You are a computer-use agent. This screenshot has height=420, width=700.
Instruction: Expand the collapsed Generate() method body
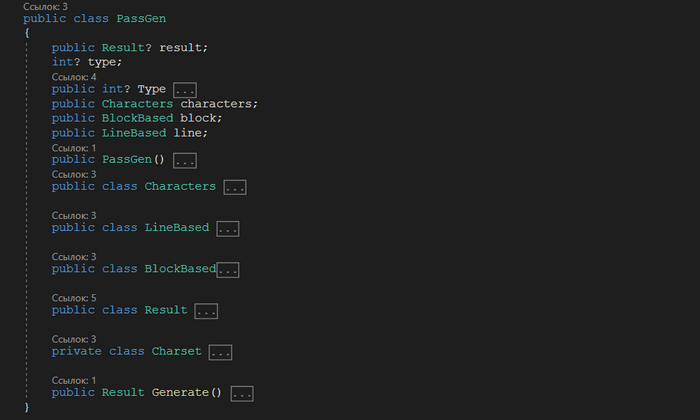coord(242,393)
